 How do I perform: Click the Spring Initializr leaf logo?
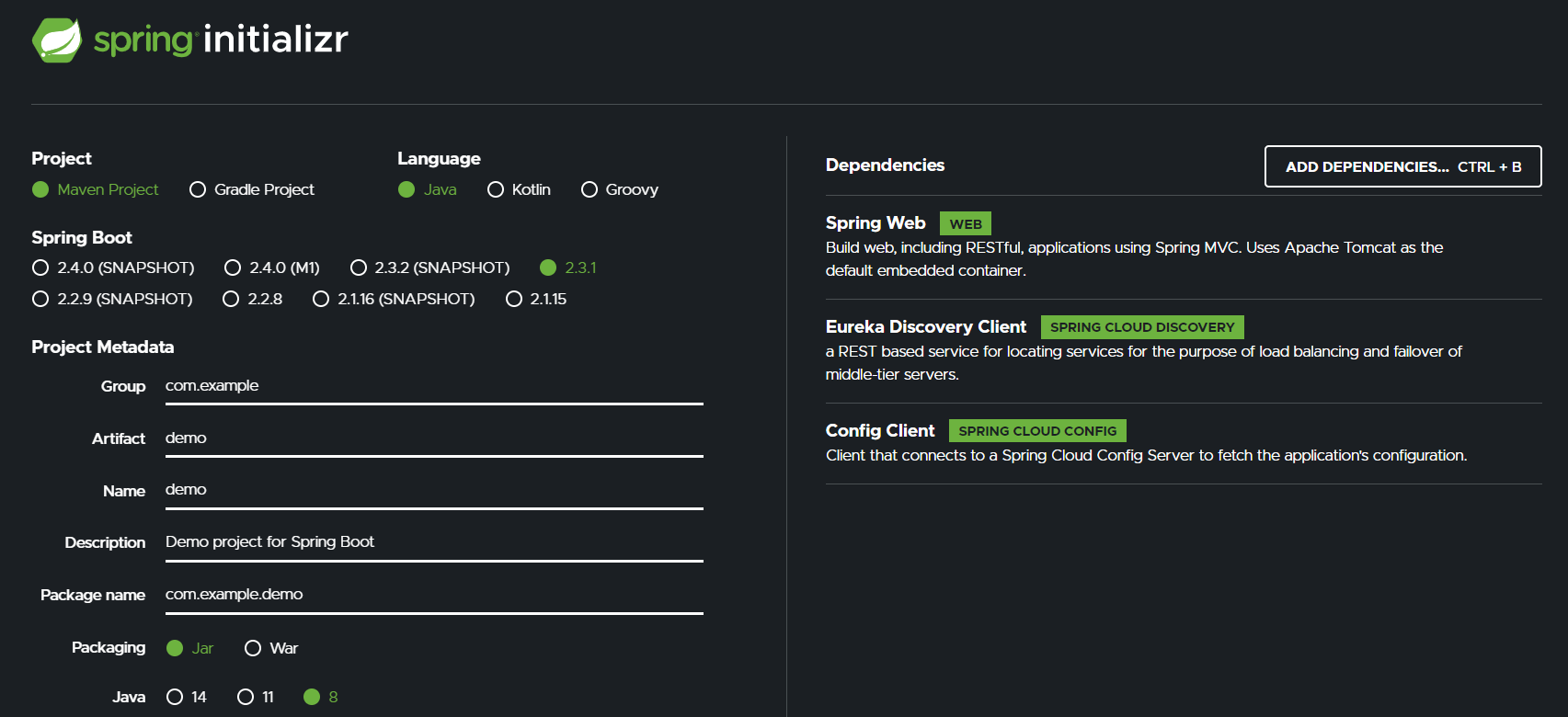57,40
